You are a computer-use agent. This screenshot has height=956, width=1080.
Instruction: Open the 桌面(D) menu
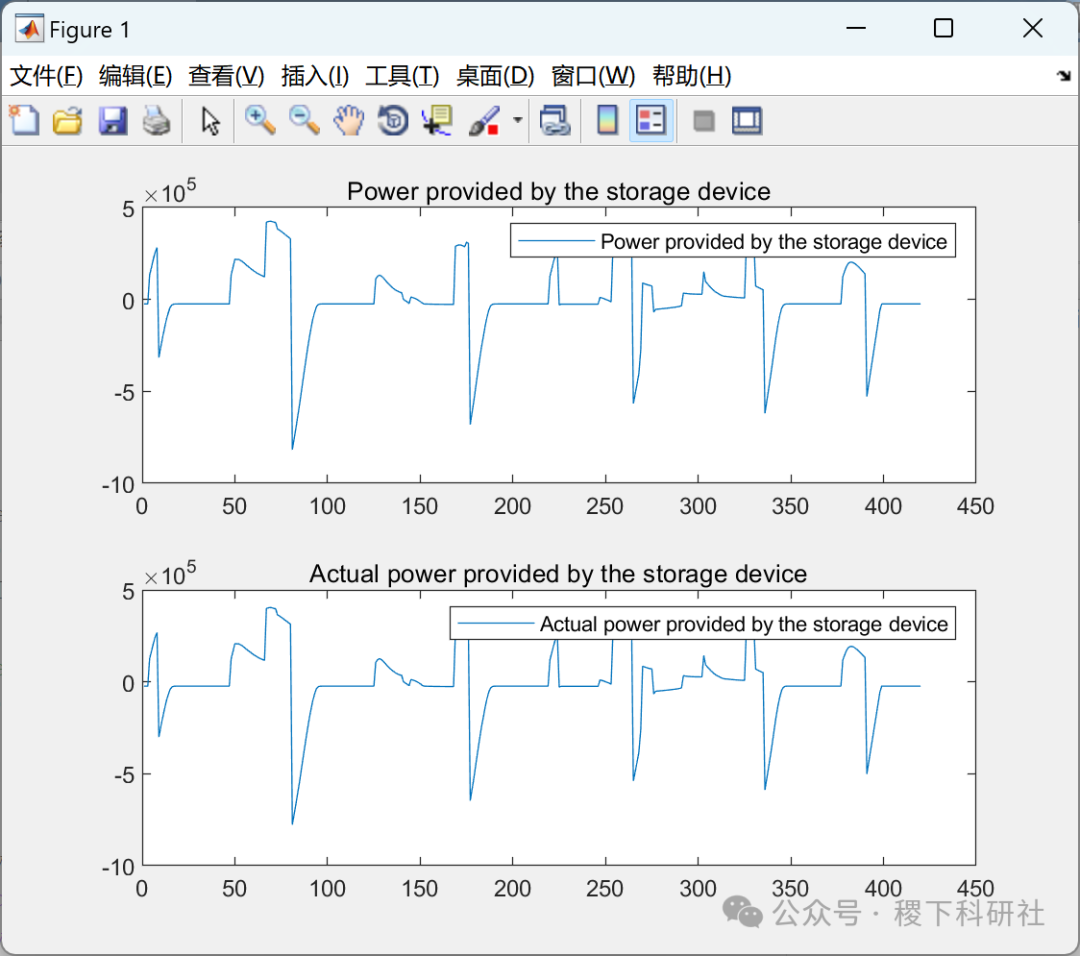(x=495, y=76)
